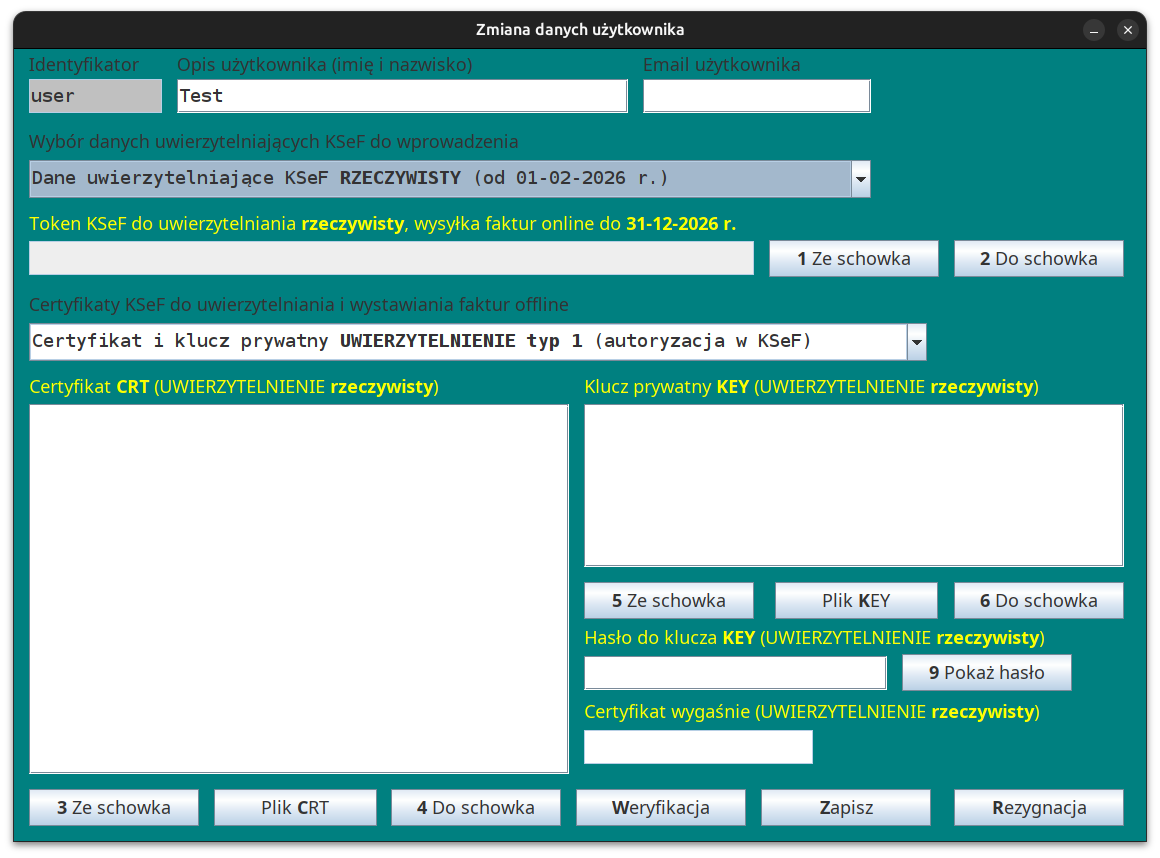
Task: Click the '2 Do schowka' token copy button
Action: pyautogui.click(x=1038, y=259)
